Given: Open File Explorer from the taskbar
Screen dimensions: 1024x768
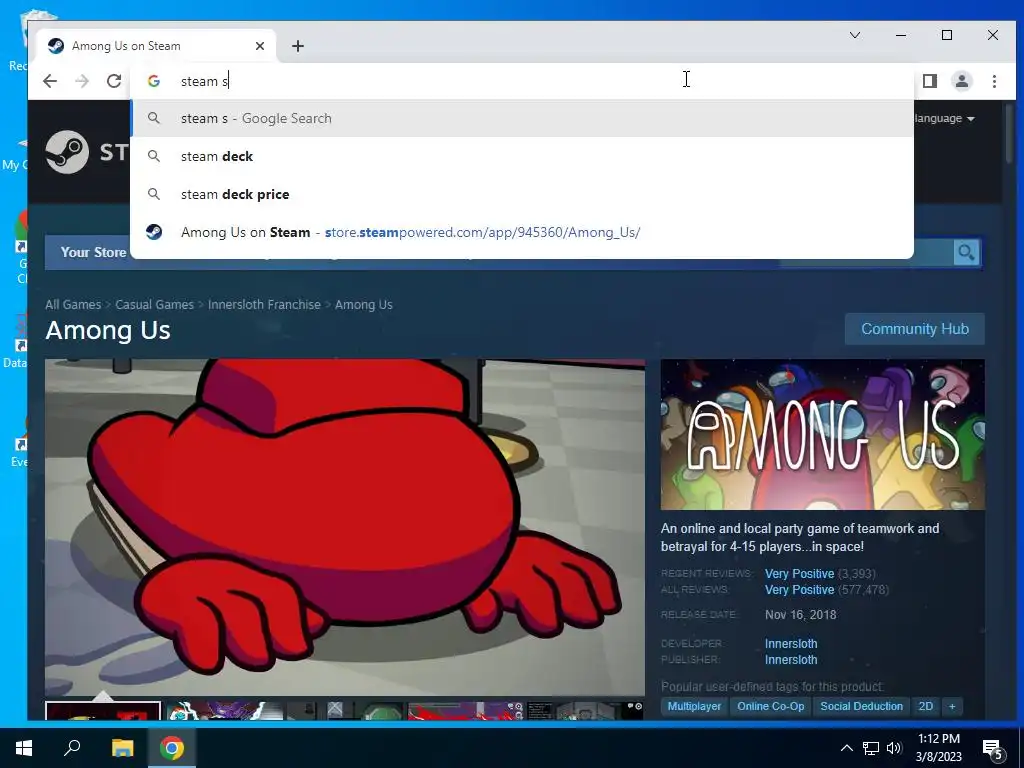Looking at the screenshot, I should coord(122,748).
